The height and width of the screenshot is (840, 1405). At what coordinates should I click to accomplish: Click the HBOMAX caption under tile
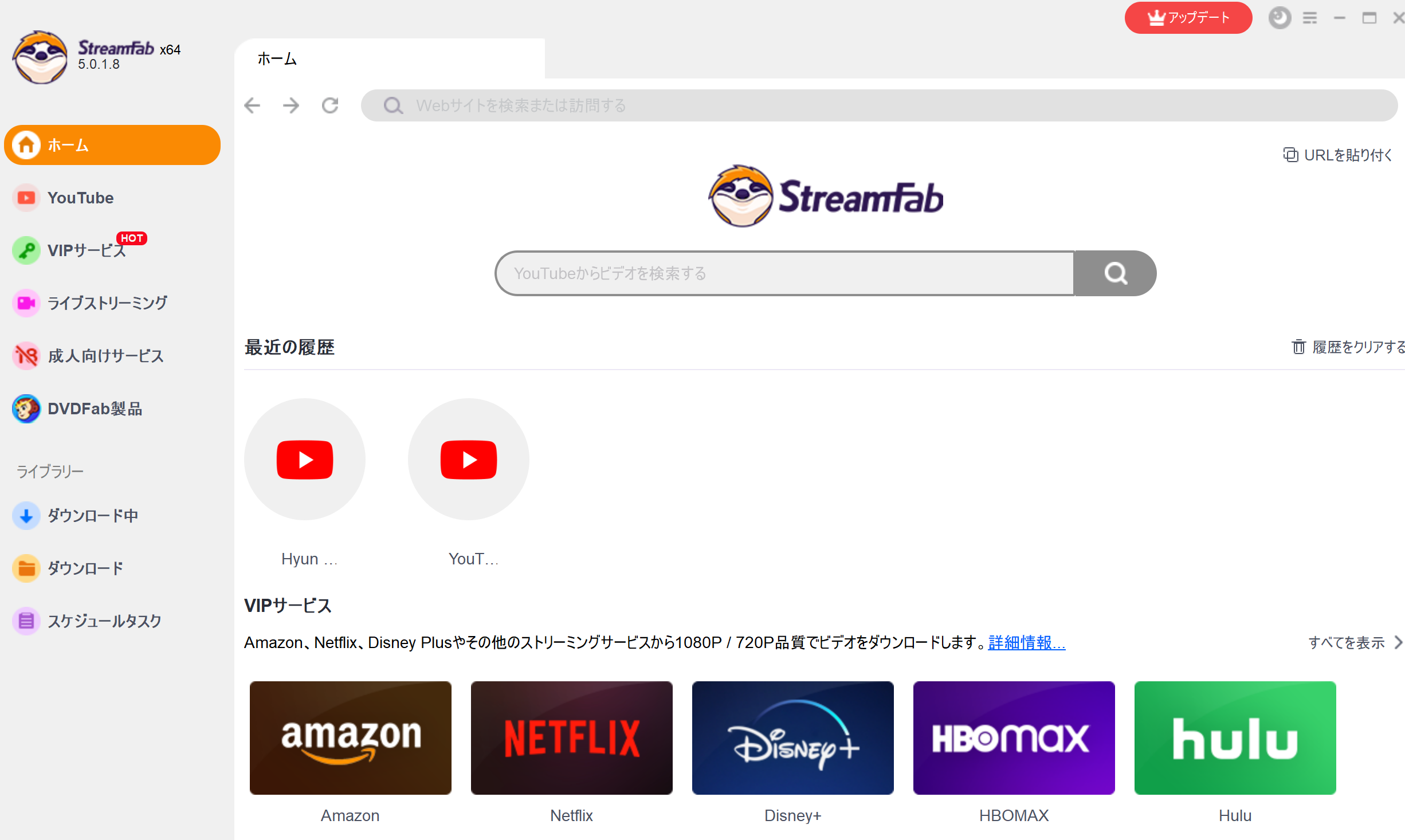1014,815
